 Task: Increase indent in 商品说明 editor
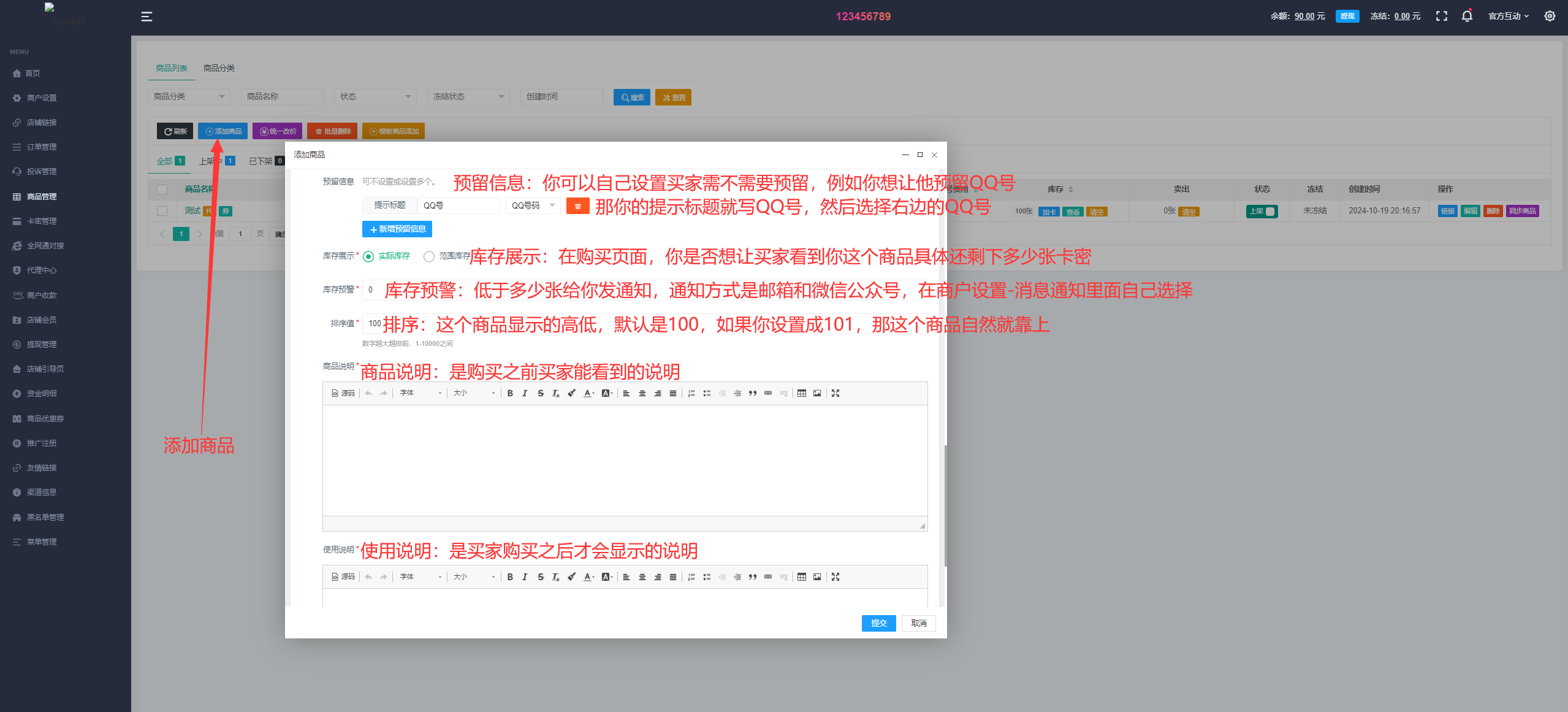(x=737, y=393)
